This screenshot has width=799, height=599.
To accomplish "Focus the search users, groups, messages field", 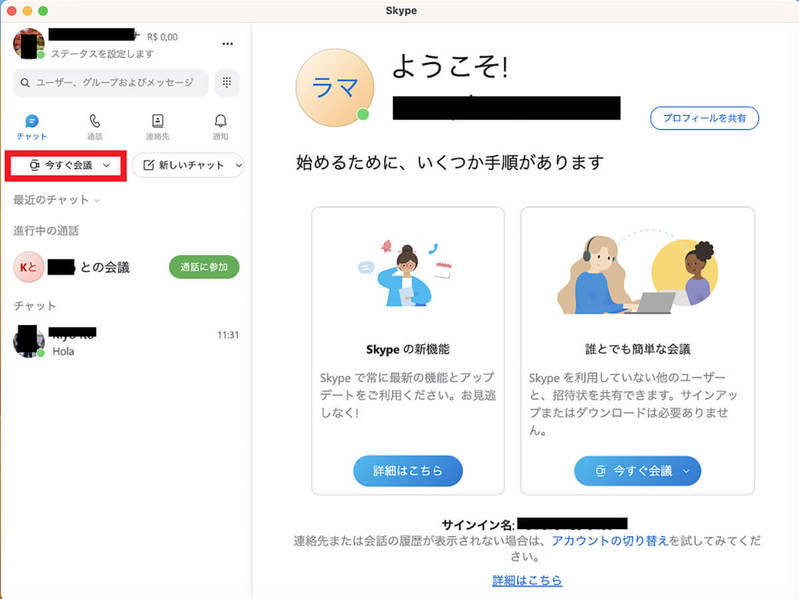I will pos(111,83).
